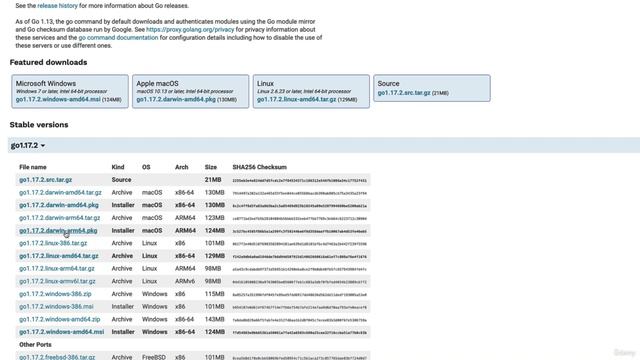Click 143MB size in windows-amd64.zip row

[x=215, y=319]
